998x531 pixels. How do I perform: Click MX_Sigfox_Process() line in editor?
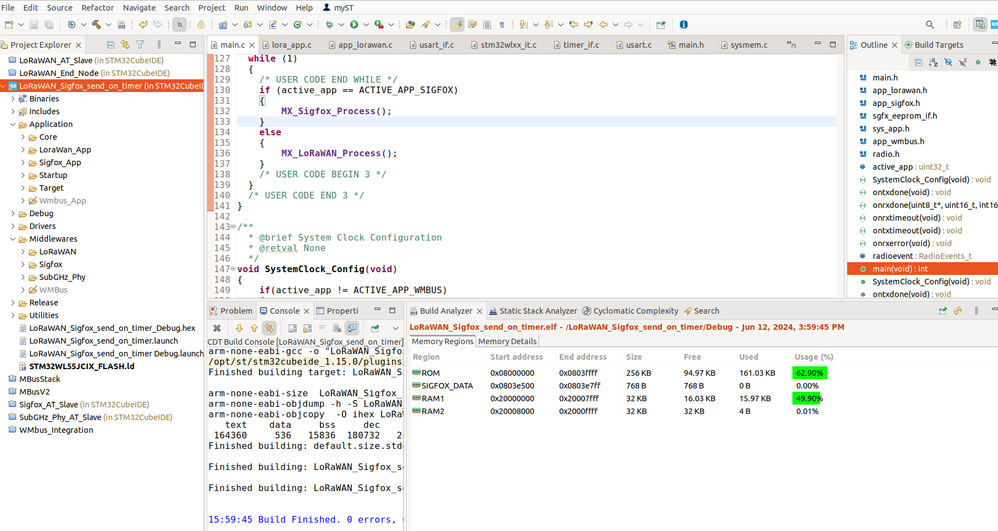click(337, 111)
